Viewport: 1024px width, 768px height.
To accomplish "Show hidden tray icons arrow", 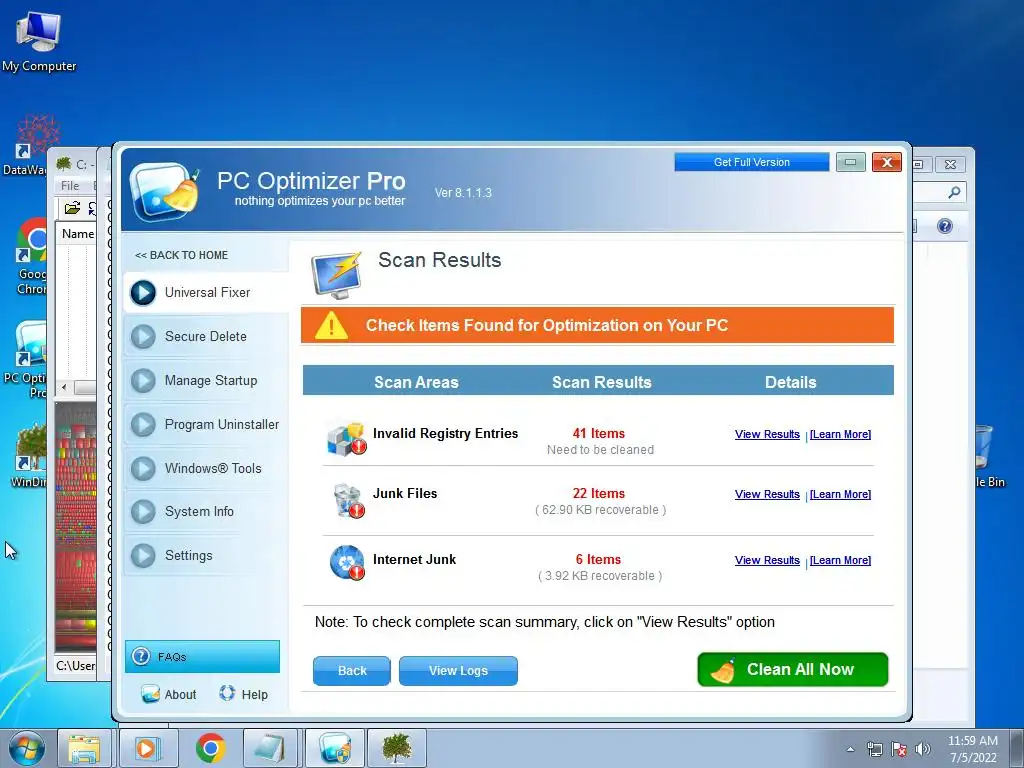I will pyautogui.click(x=850, y=749).
